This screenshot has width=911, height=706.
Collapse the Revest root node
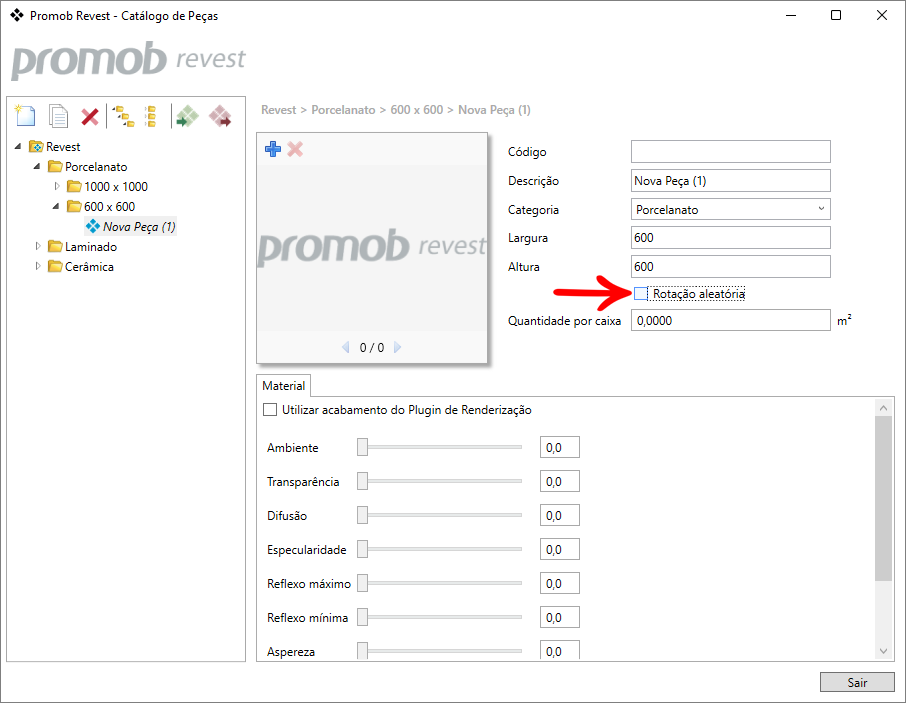18,147
